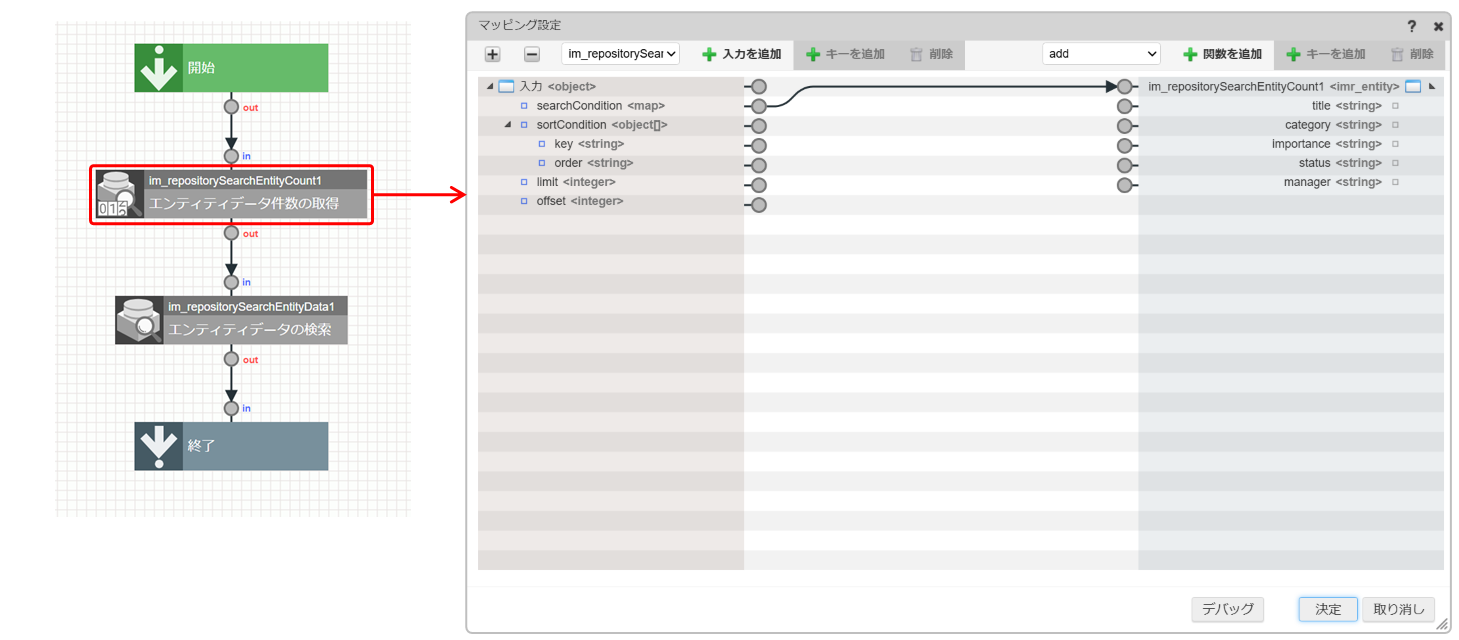The width and height of the screenshot is (1459, 640).
Task: Click the 関数を追加 toolbar button
Action: click(x=1222, y=54)
